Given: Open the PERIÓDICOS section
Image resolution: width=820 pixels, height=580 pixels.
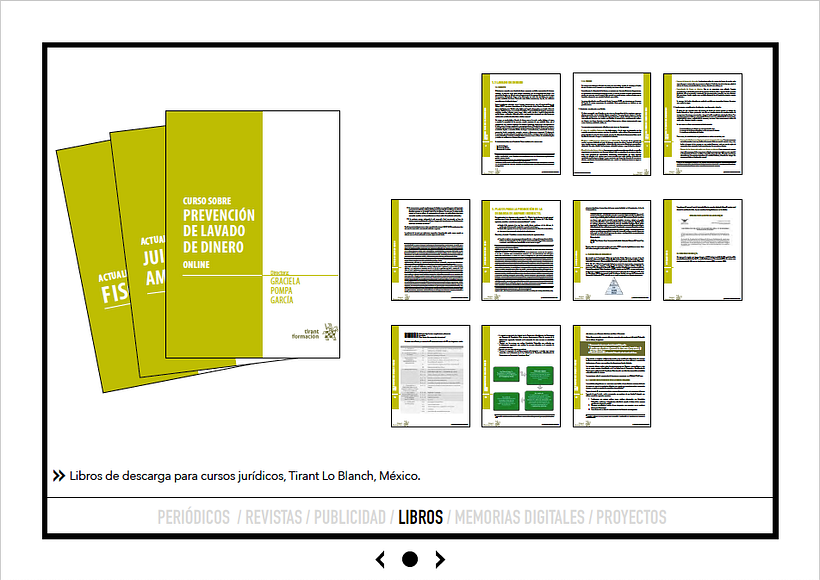Looking at the screenshot, I should (193, 517).
